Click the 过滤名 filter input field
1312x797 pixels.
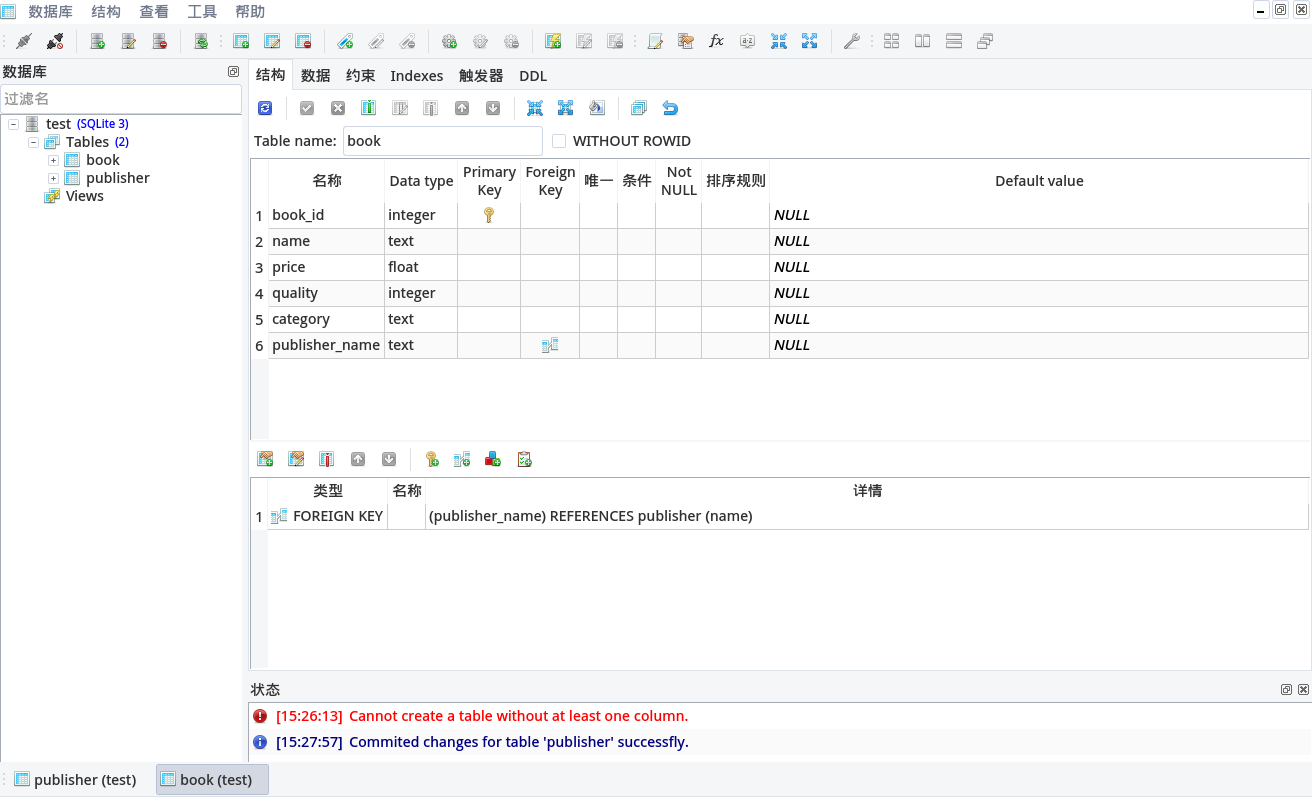(x=121, y=99)
